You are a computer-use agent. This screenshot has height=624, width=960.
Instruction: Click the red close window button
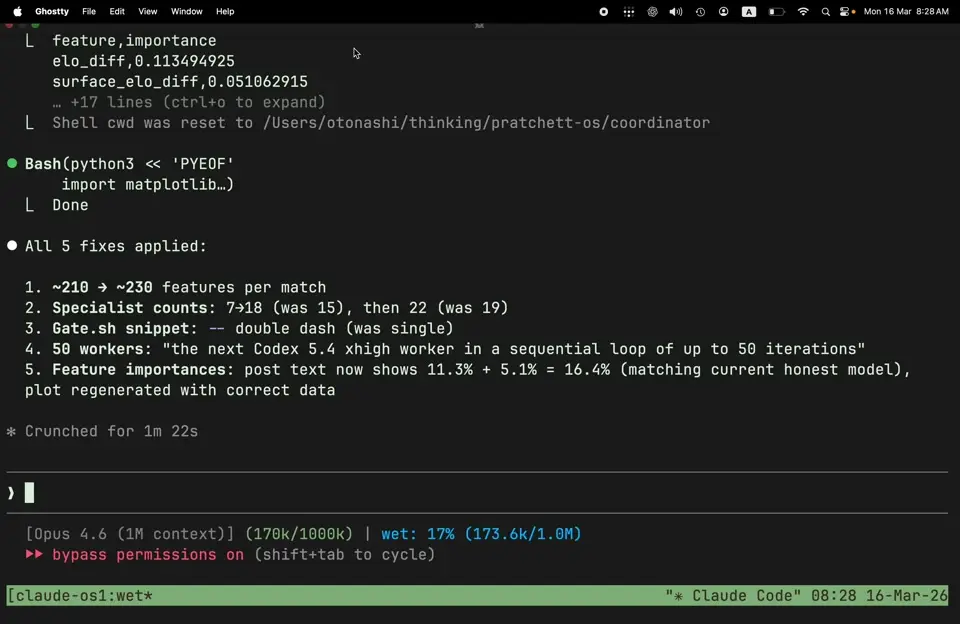[9, 25]
